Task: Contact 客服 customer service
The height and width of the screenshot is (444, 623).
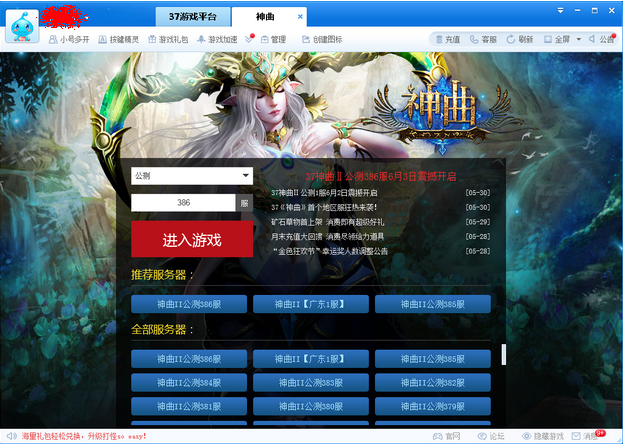Action: coord(484,39)
